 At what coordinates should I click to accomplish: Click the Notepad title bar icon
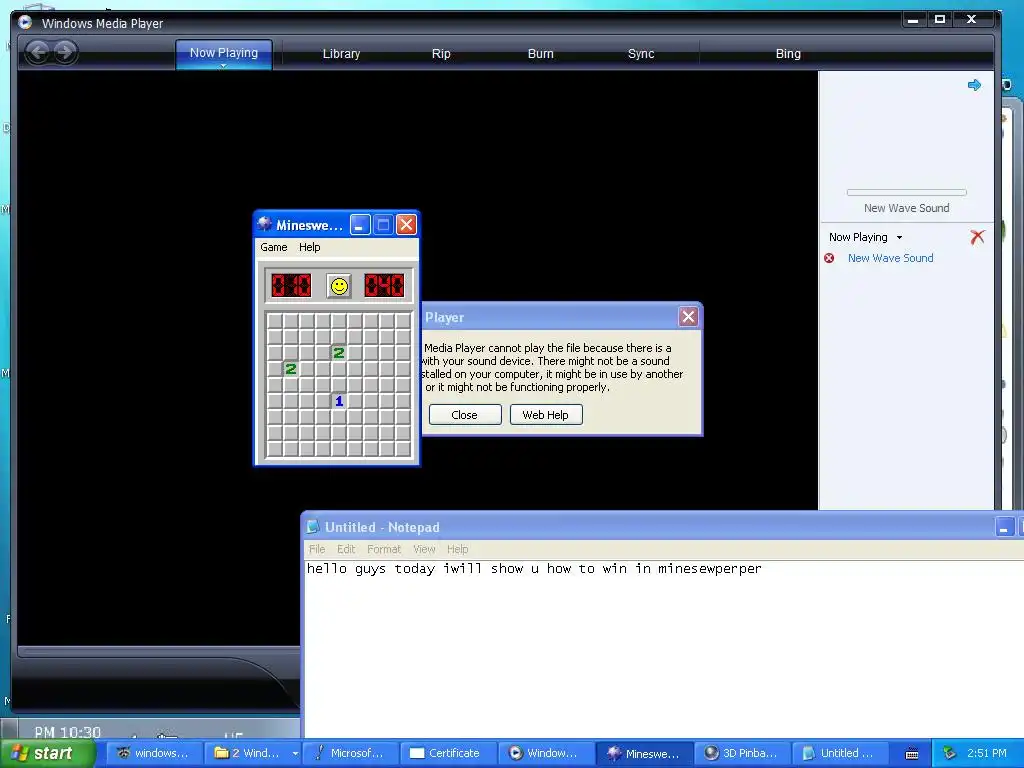(x=313, y=526)
